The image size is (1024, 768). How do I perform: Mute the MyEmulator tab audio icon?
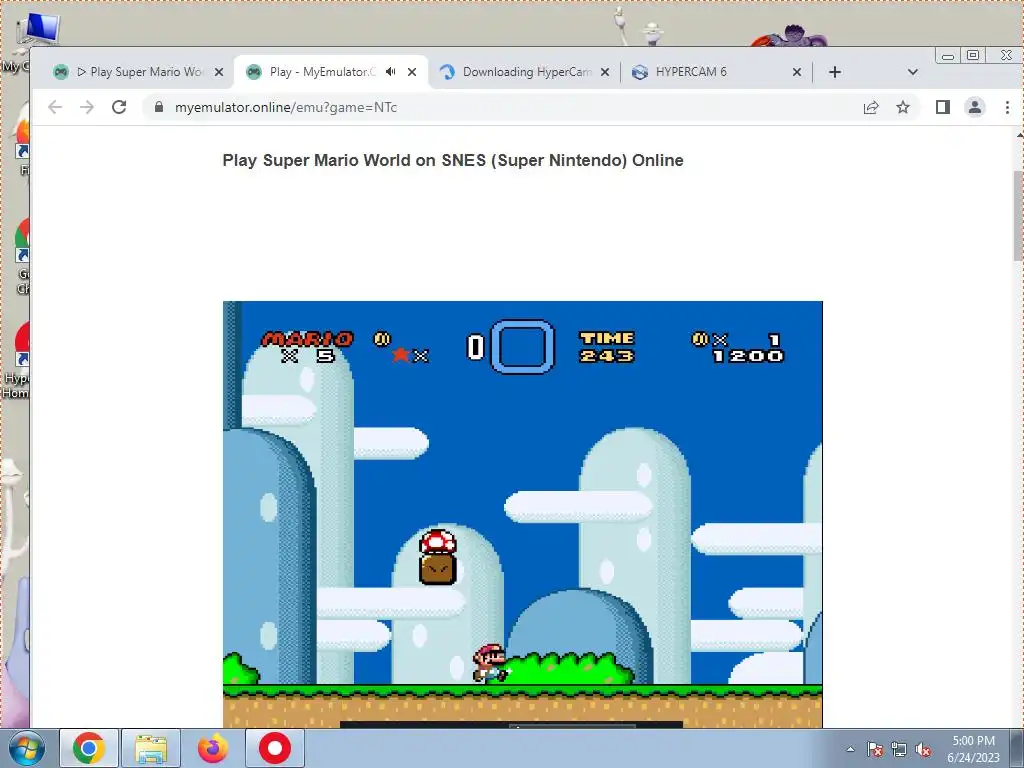(391, 72)
